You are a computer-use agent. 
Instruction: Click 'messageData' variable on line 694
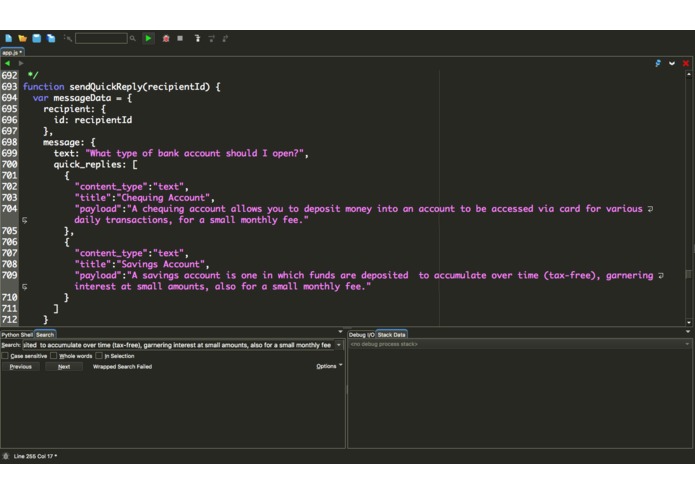click(x=82, y=98)
